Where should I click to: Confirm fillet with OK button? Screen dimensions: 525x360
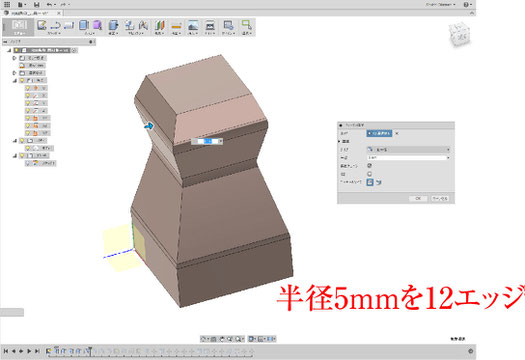418,198
